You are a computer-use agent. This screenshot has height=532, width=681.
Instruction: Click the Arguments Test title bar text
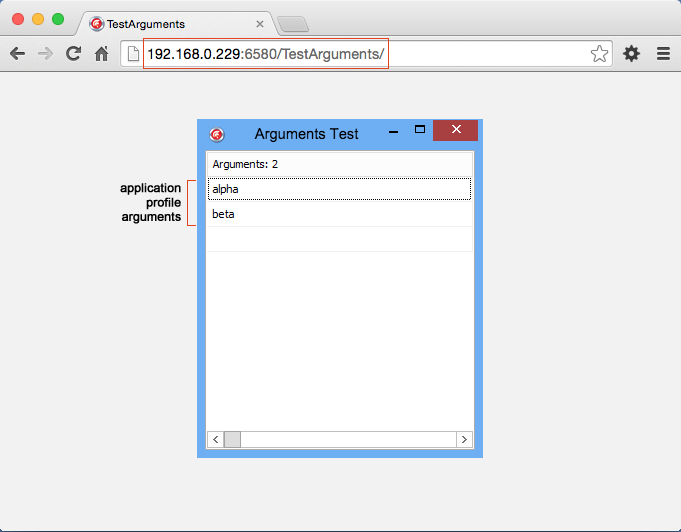(x=307, y=134)
